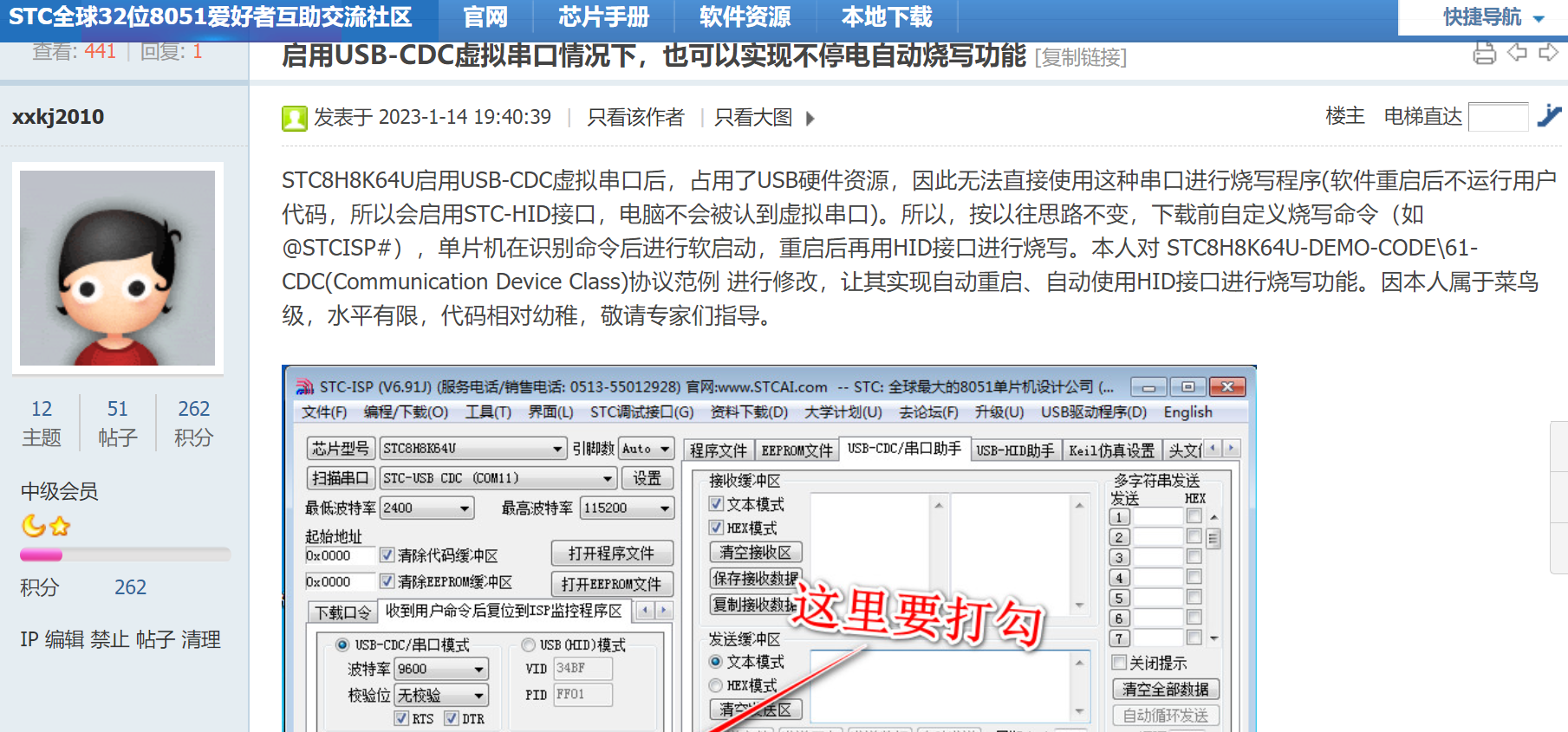Open the 校验位 无校验 dropdown
1568x732 pixels.
[441, 695]
